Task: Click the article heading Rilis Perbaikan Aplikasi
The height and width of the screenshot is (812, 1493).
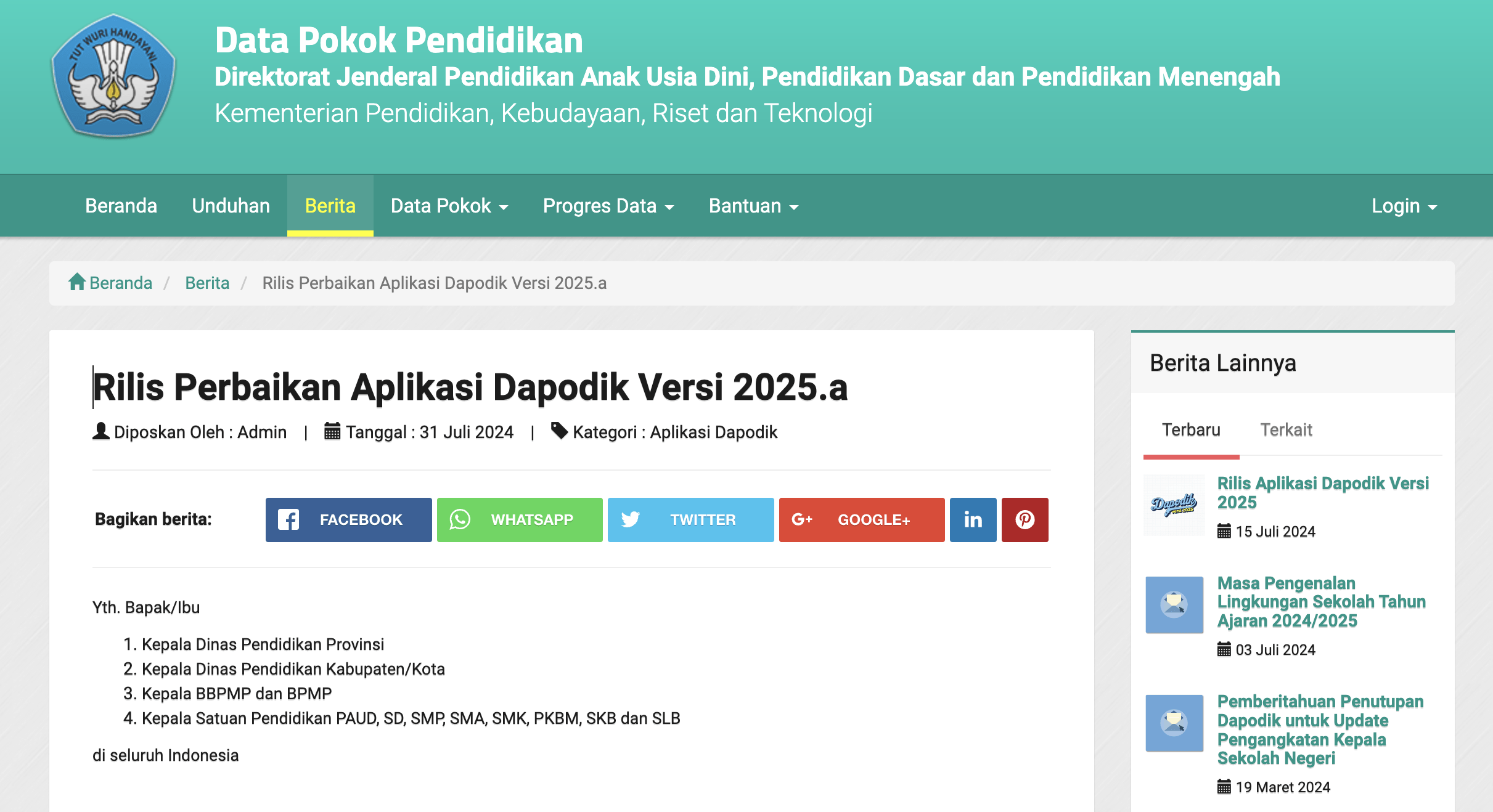Action: (470, 388)
